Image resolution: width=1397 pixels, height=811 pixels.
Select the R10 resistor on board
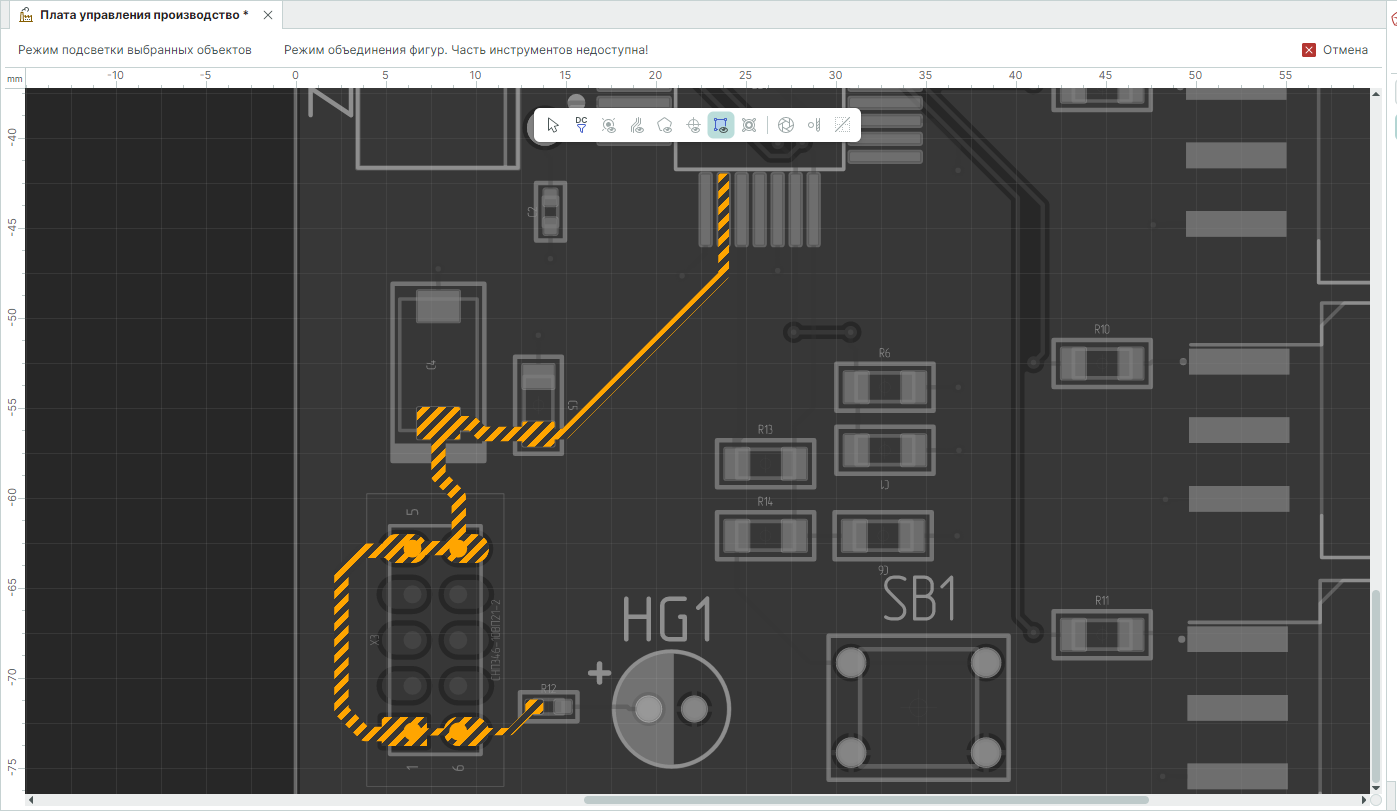[1101, 362]
